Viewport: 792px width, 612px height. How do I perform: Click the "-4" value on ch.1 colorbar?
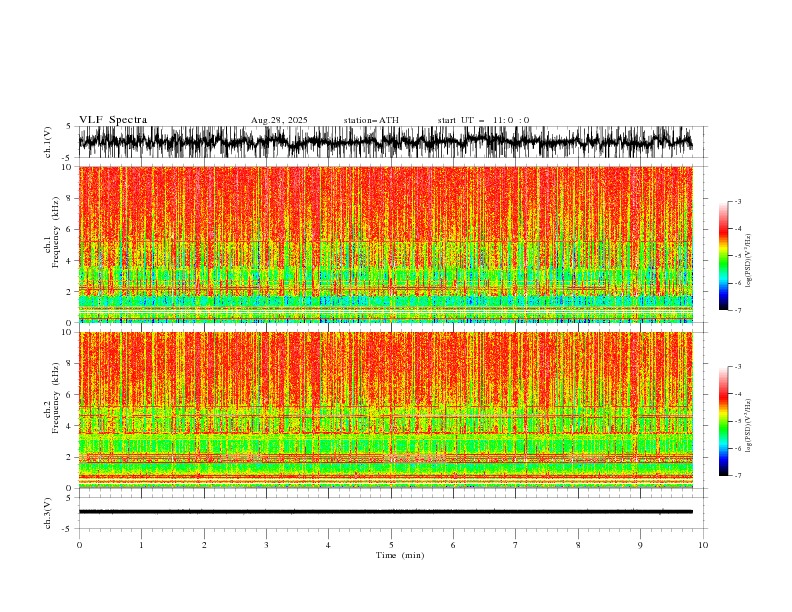tap(738, 229)
